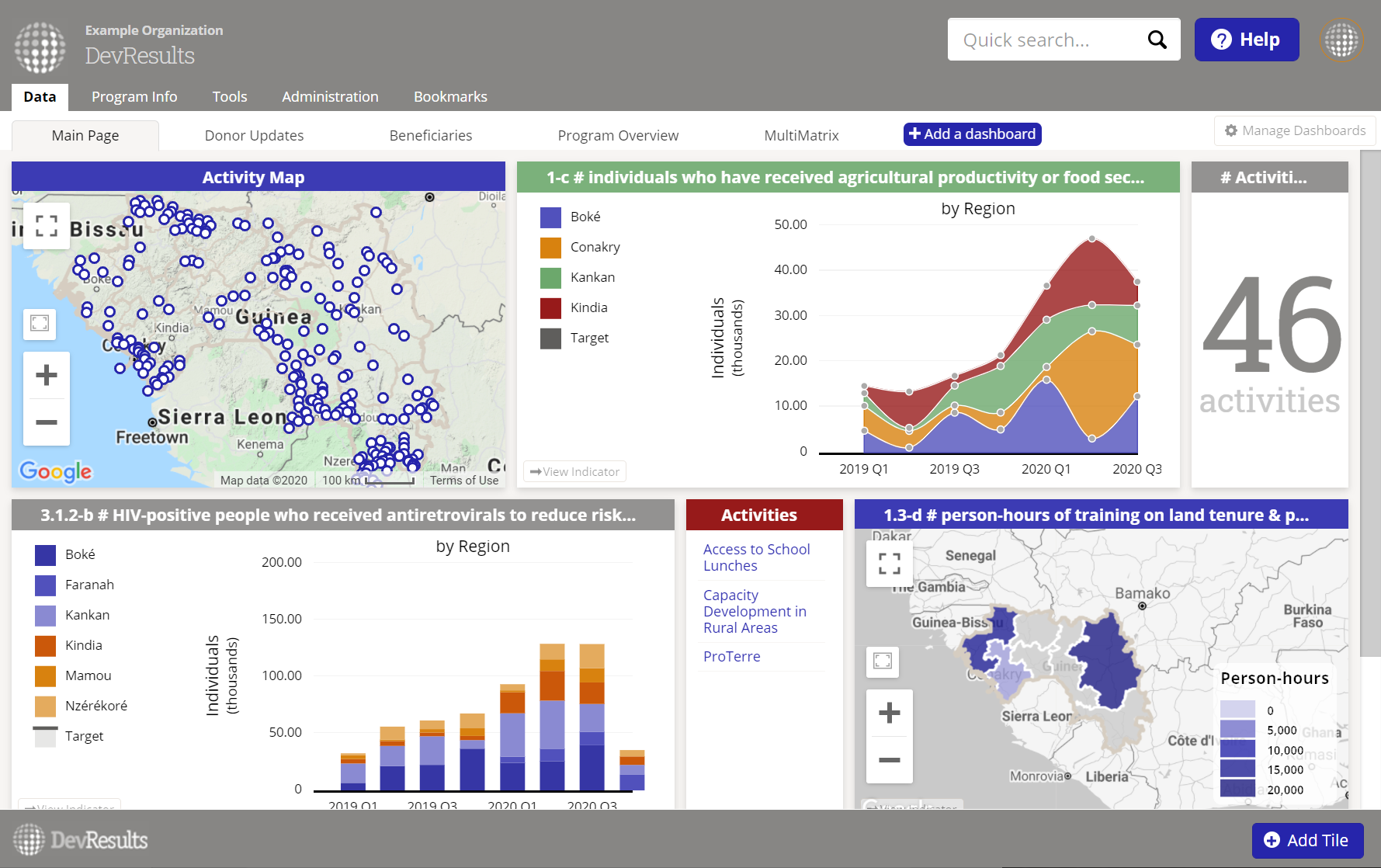The image size is (1381, 868).
Task: Open the Administration menu
Action: pos(330,97)
